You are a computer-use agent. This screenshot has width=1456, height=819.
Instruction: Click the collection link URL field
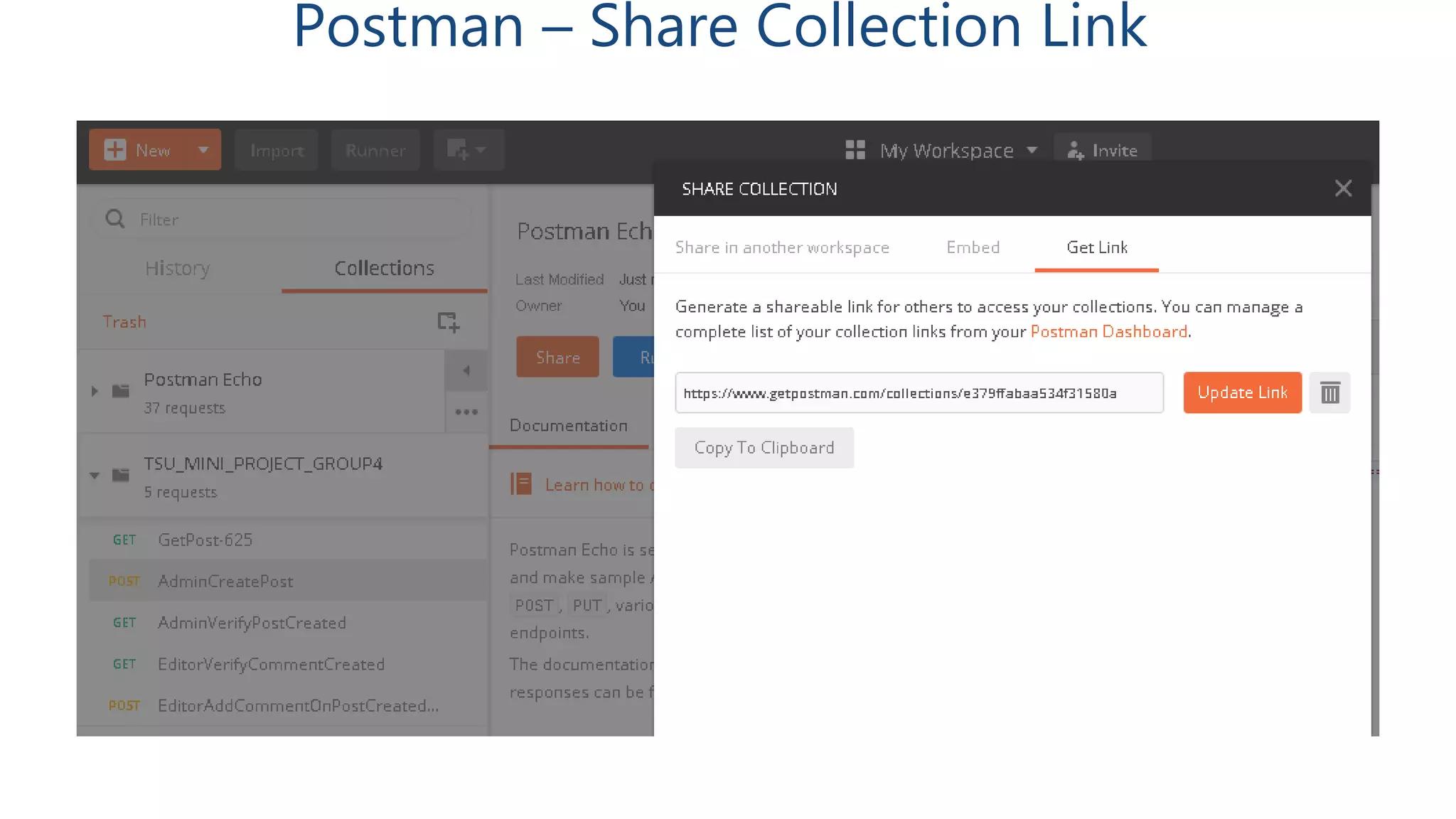click(919, 392)
